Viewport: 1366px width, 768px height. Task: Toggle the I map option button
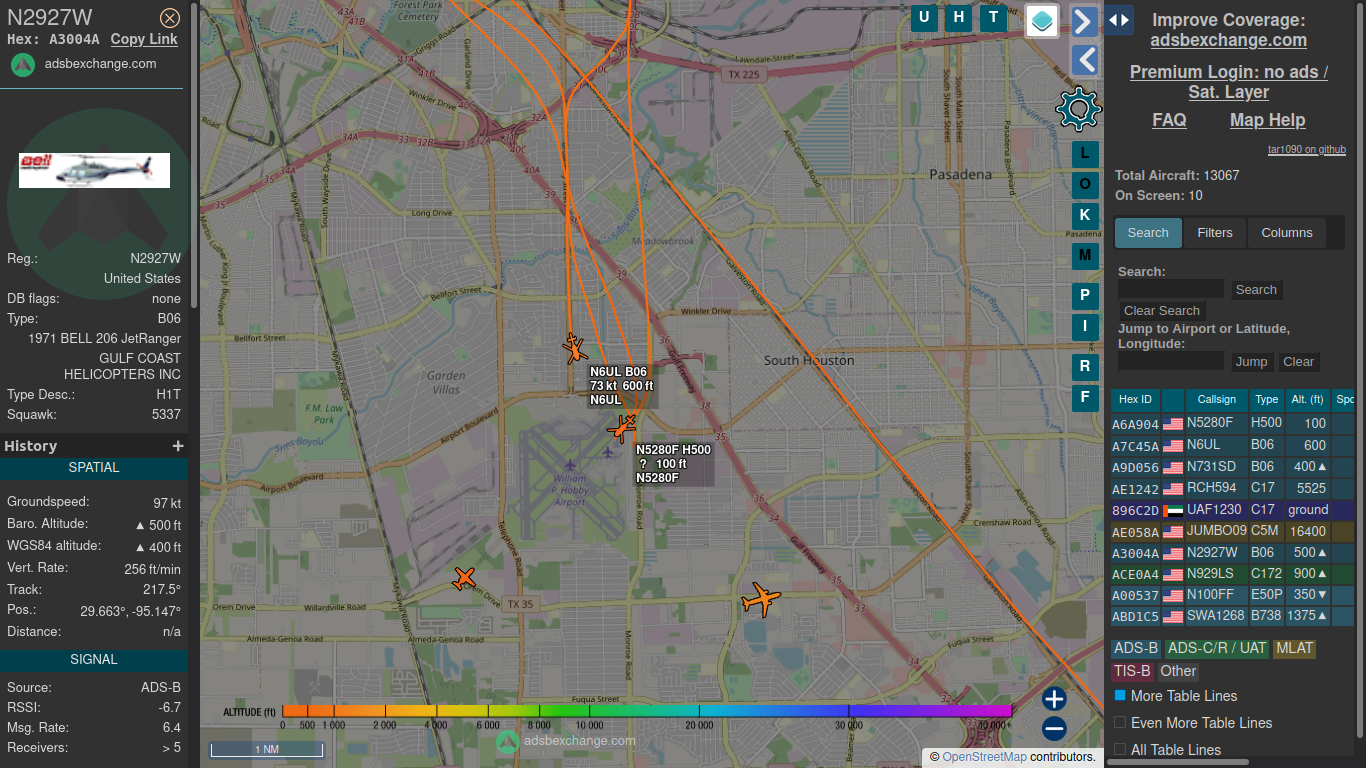(1085, 326)
